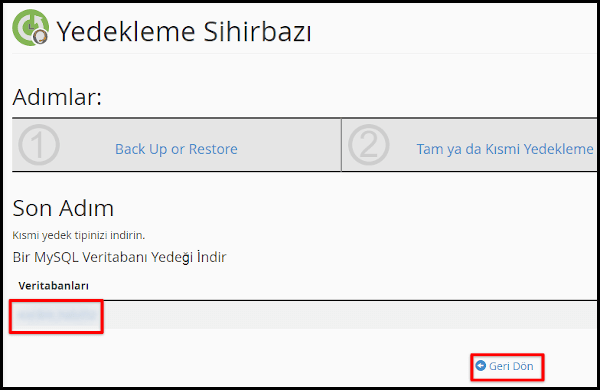This screenshot has height=390, width=600.
Task: Click the step 2 circled number icon
Action: (368, 145)
